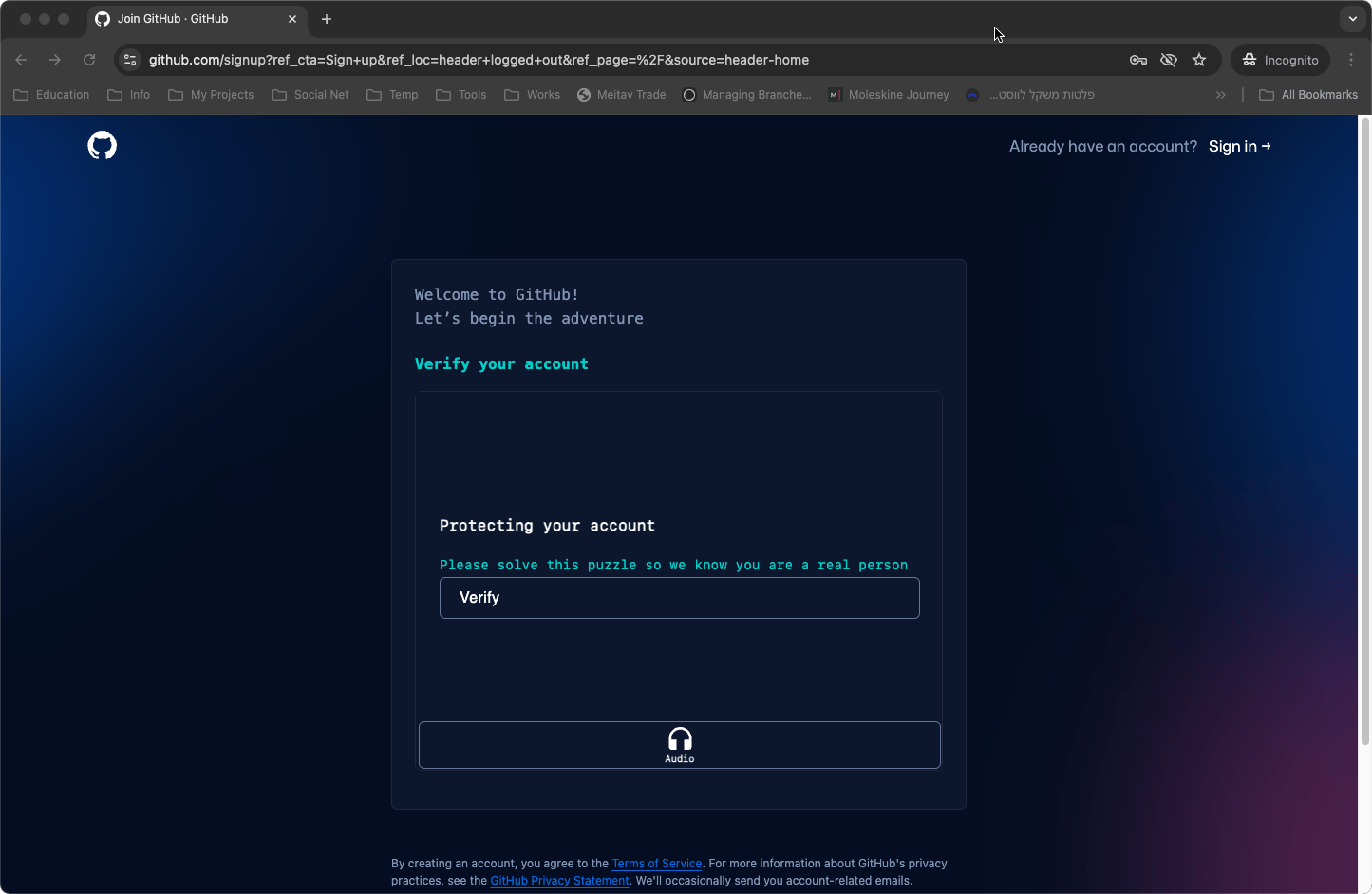Bookmark this page with the star icon
1372x894 pixels.
[1199, 60]
